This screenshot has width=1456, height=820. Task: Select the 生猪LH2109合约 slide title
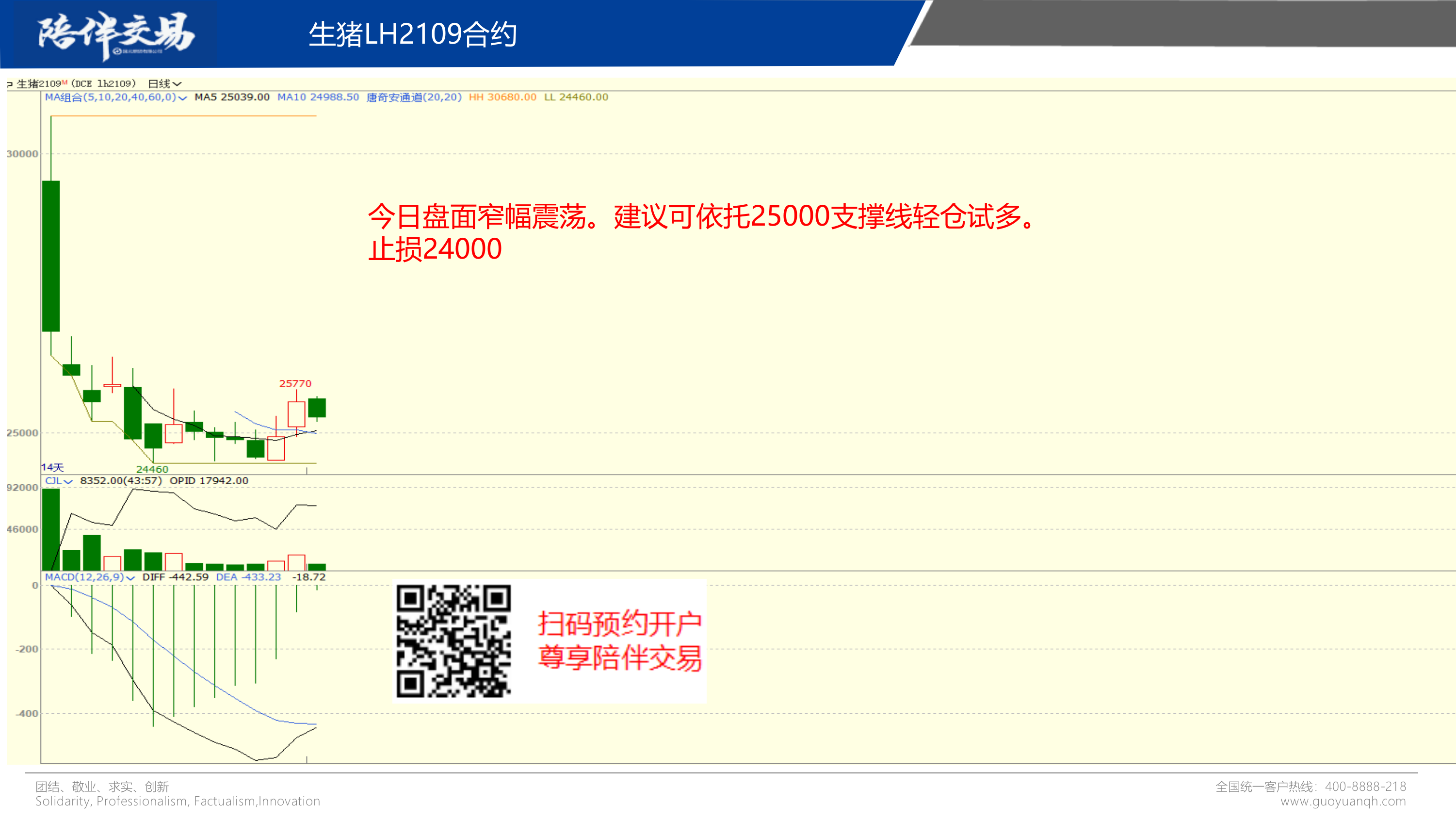pos(413,34)
